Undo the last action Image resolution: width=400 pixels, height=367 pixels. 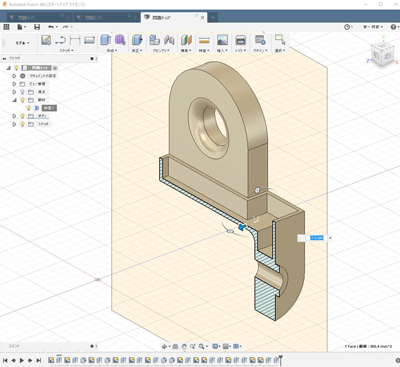(51, 27)
